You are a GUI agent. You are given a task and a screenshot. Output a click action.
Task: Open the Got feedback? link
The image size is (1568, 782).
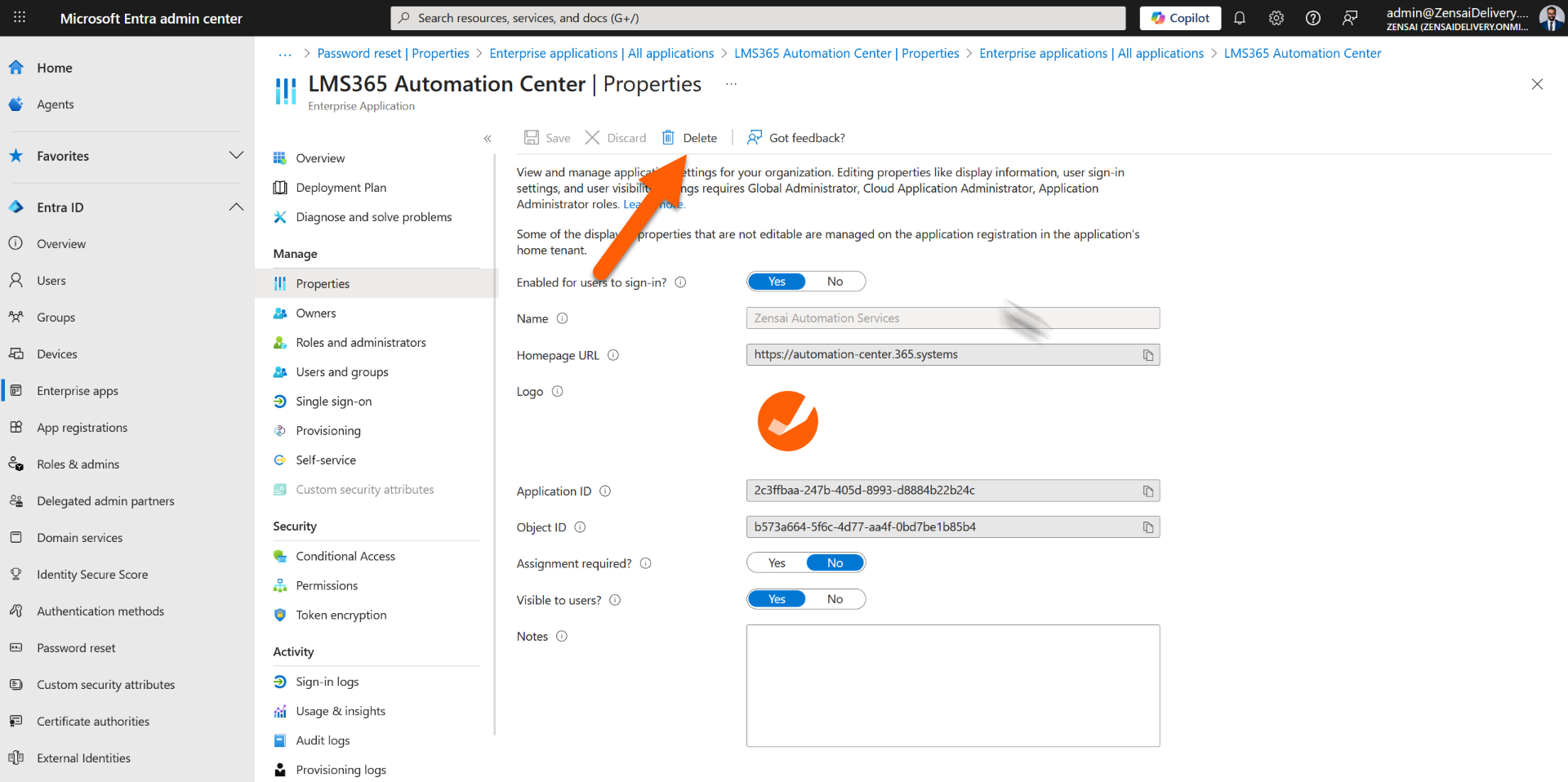pyautogui.click(x=796, y=137)
